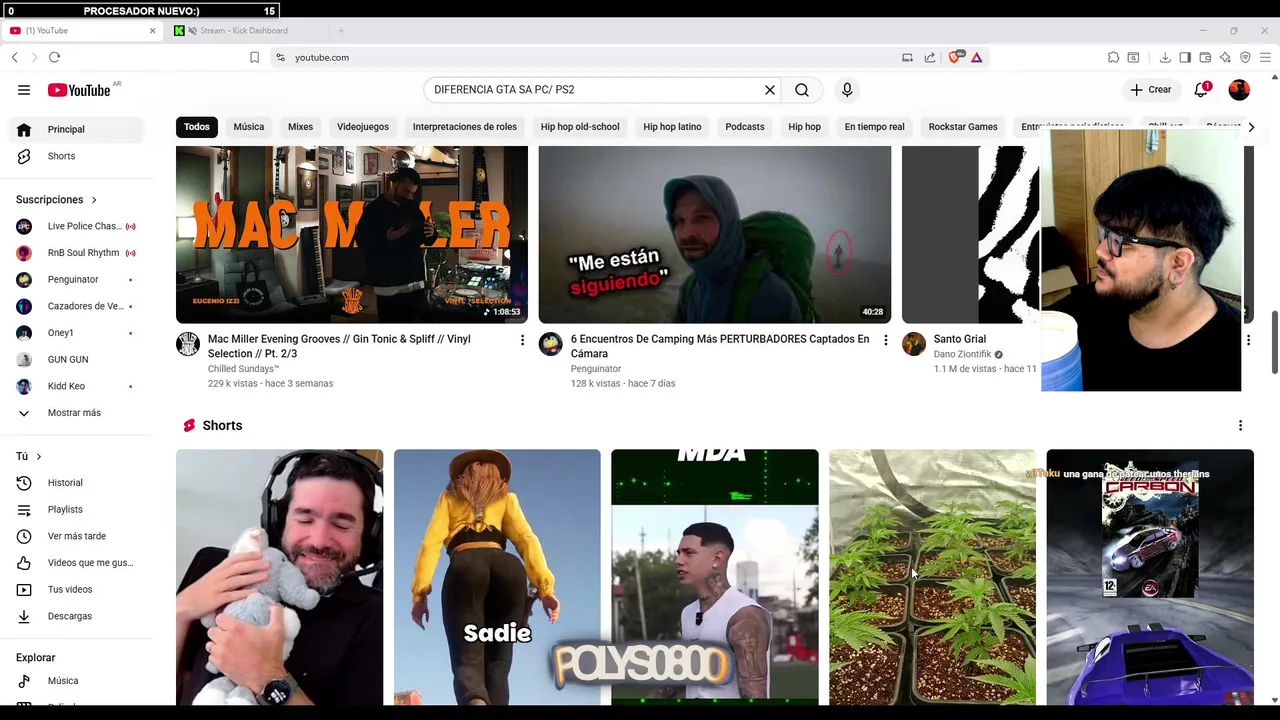Click the magnifier search button
The image size is (1280, 720).
[802, 90]
